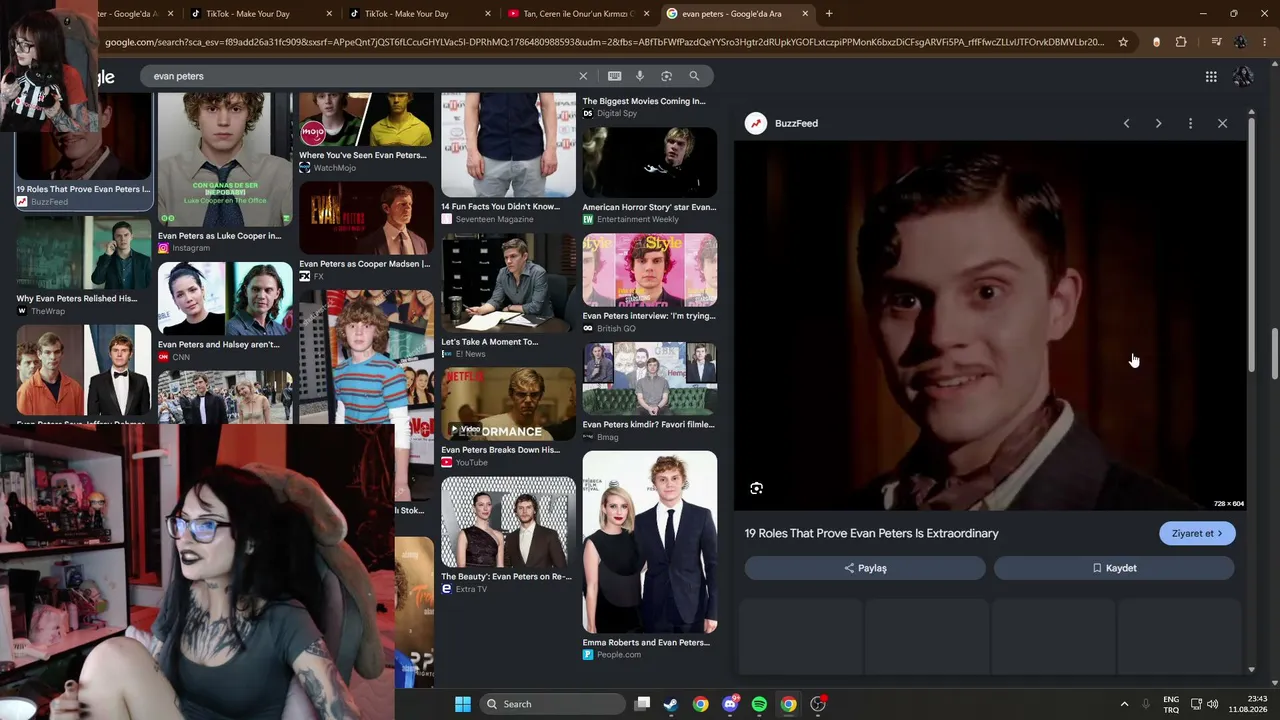Click the BuzzFeed source logo in the preview
Image resolution: width=1280 pixels, height=720 pixels.
[755, 123]
